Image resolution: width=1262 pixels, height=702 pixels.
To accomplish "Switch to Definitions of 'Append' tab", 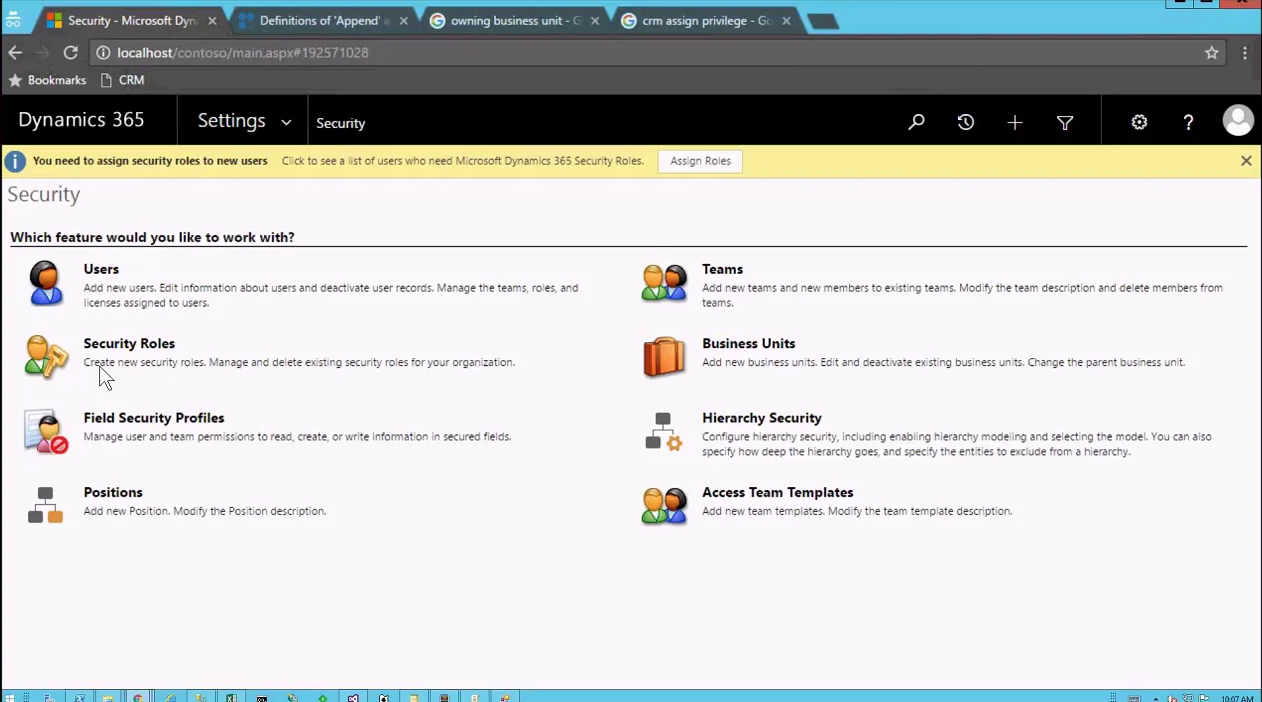I will click(x=324, y=21).
